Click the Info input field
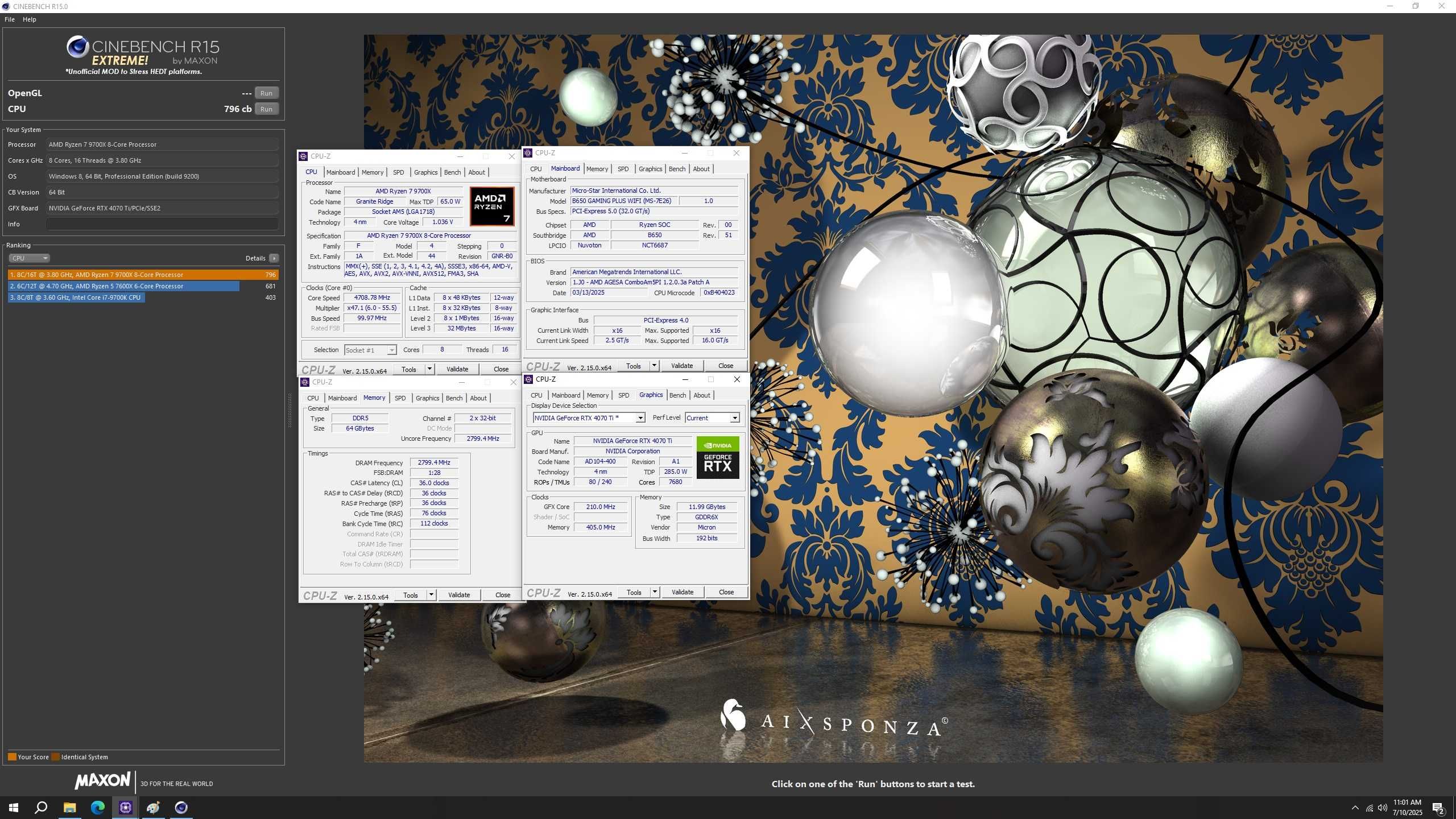 click(x=162, y=224)
